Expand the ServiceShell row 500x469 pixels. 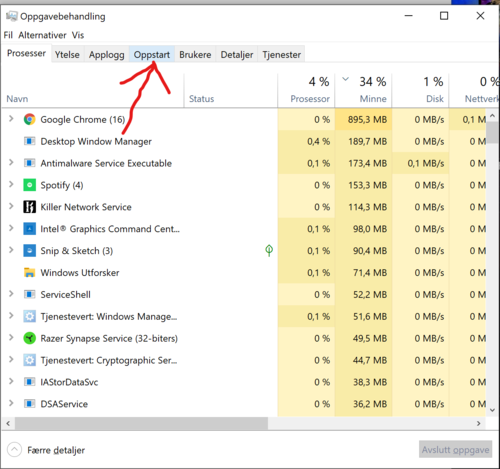click(11, 294)
